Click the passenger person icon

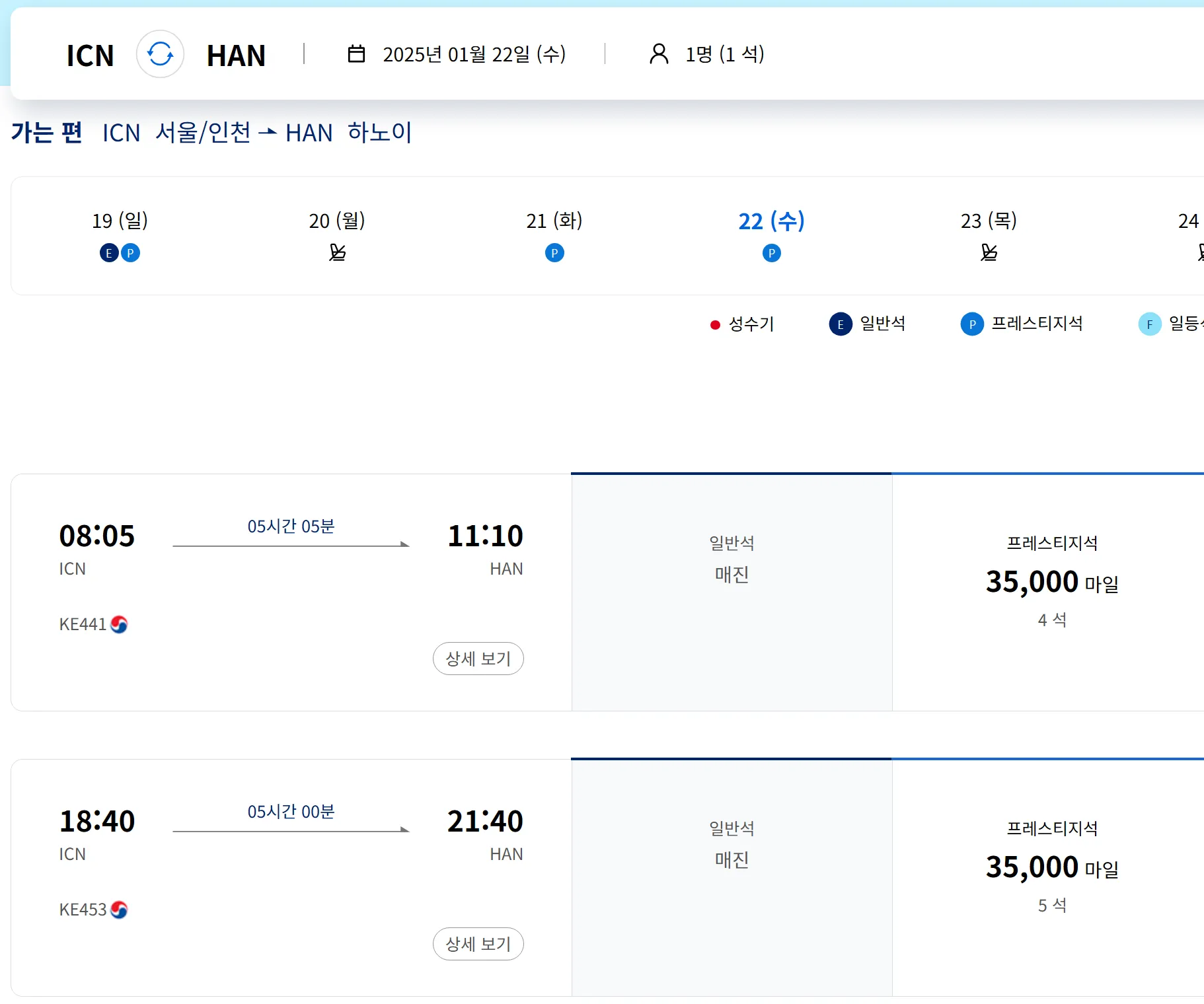659,54
